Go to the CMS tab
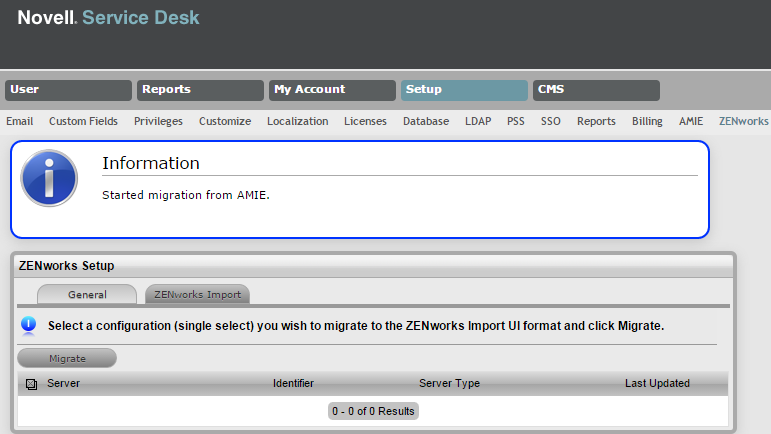Image resolution: width=771 pixels, height=434 pixels. [x=596, y=90]
